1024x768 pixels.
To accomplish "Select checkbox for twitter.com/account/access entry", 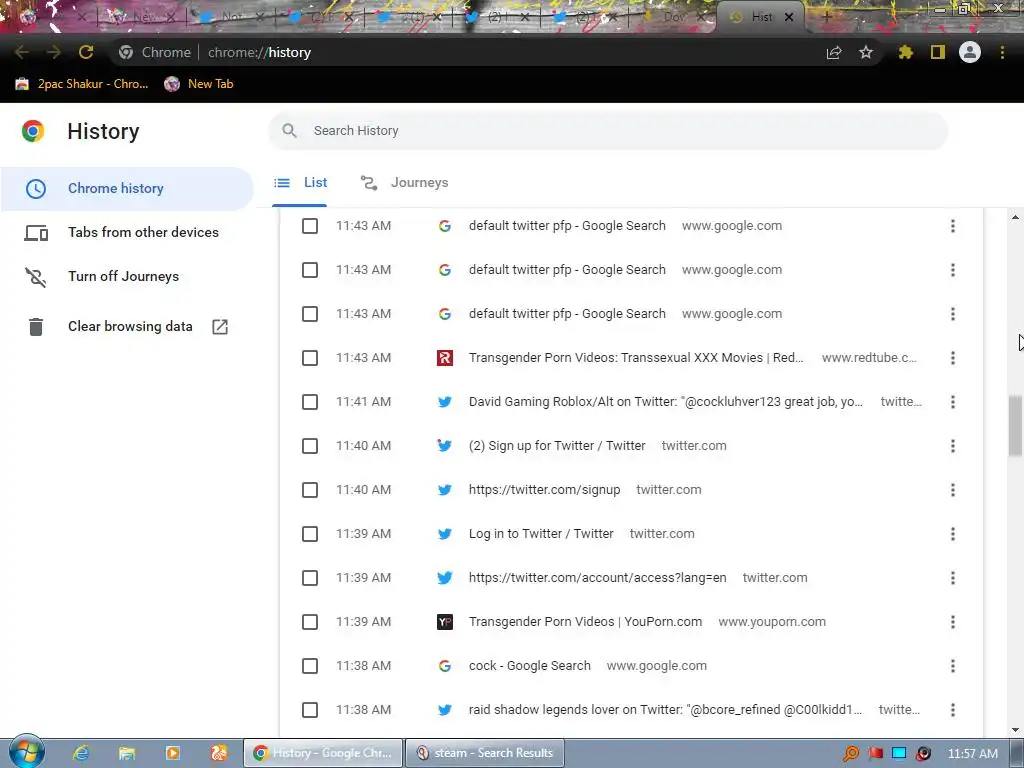I will click(x=310, y=578).
